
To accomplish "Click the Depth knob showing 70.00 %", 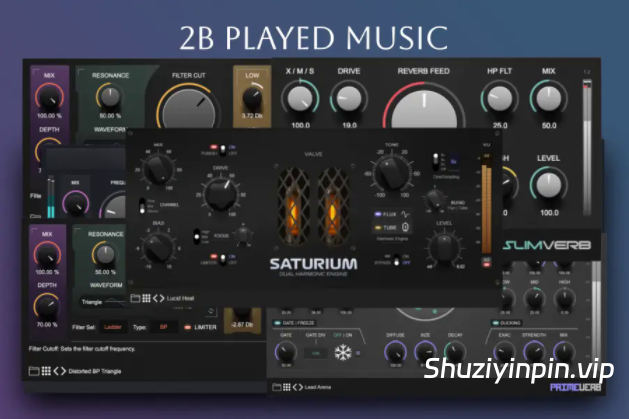I will pos(47,306).
